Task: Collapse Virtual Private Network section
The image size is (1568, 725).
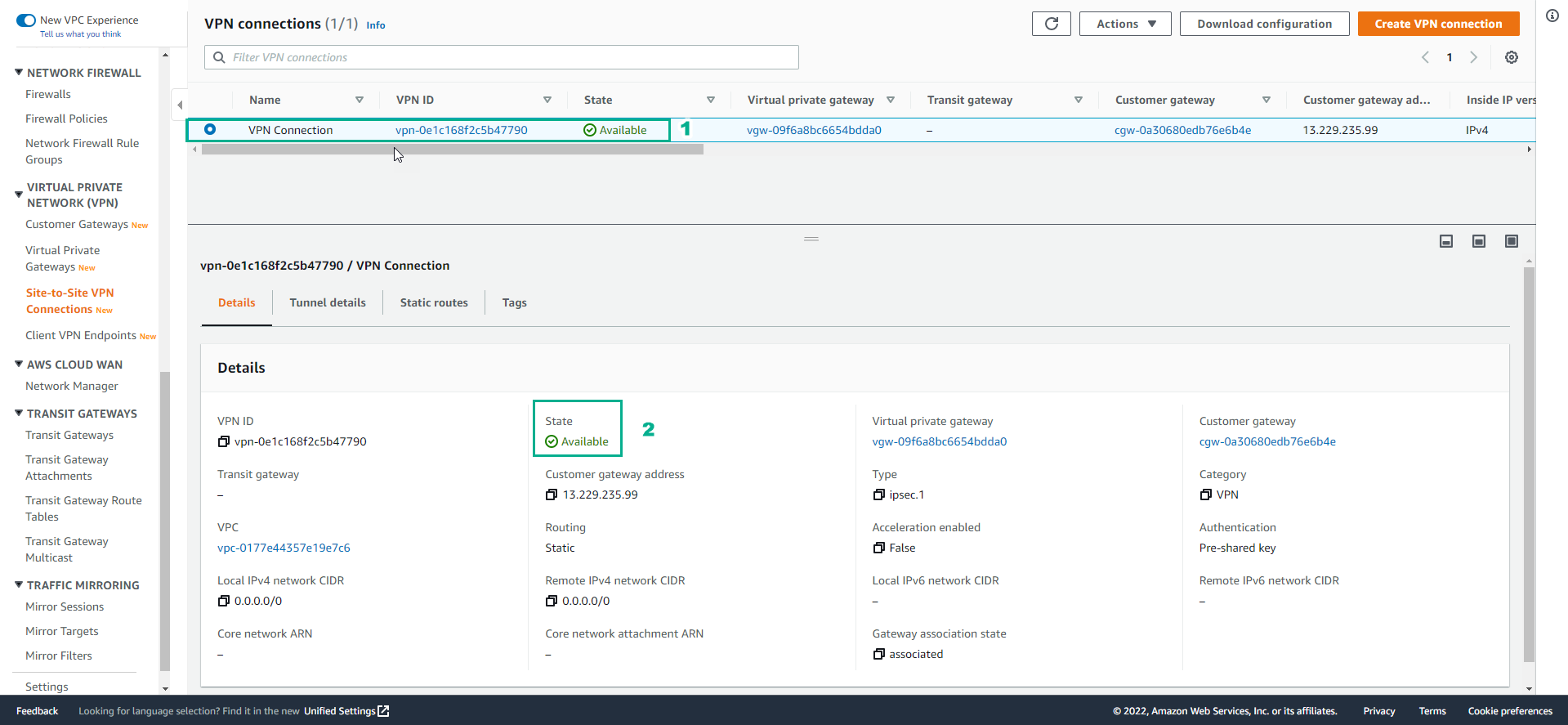Action: 19,195
